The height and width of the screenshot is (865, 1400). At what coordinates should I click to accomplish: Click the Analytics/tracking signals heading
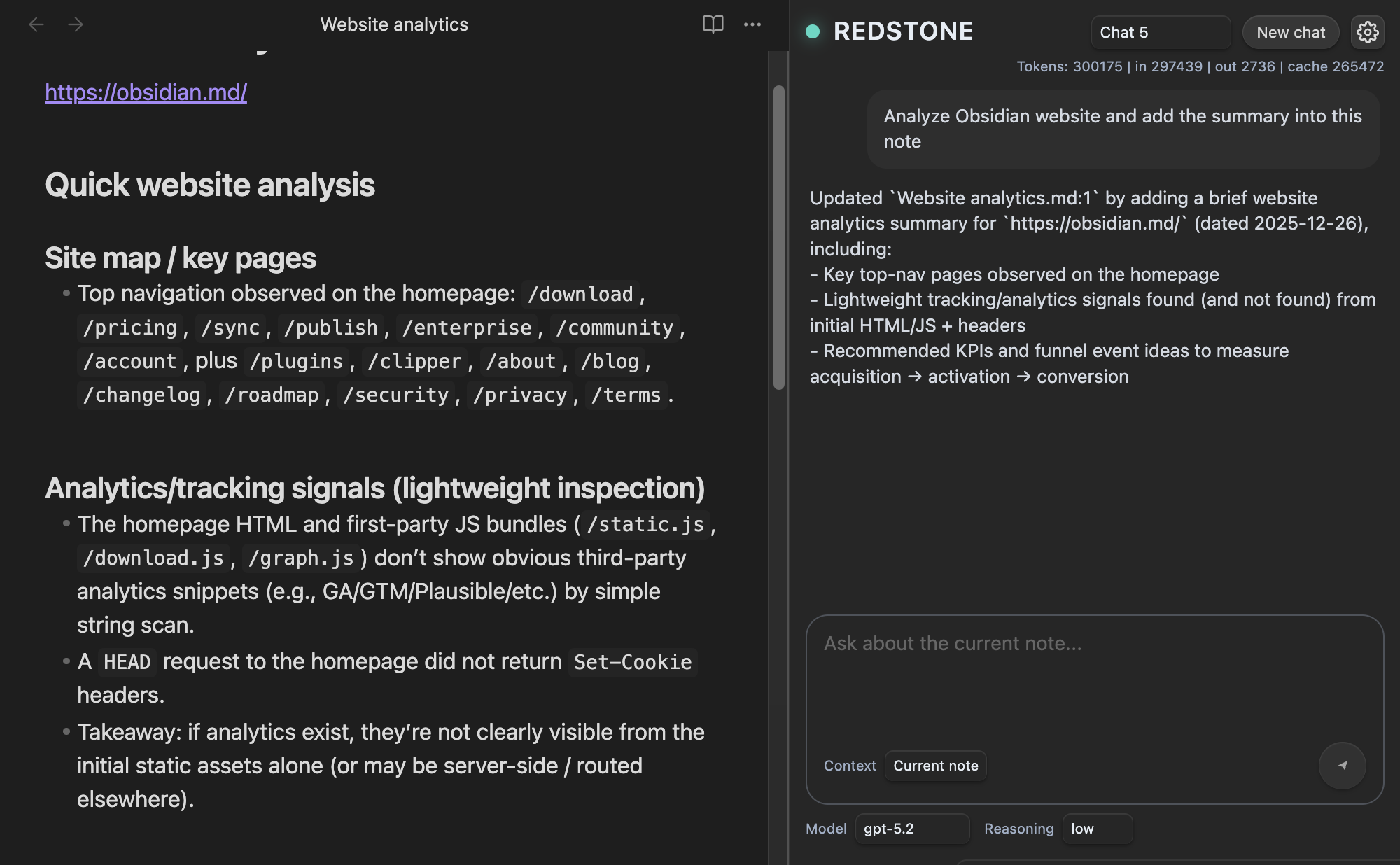(x=374, y=488)
